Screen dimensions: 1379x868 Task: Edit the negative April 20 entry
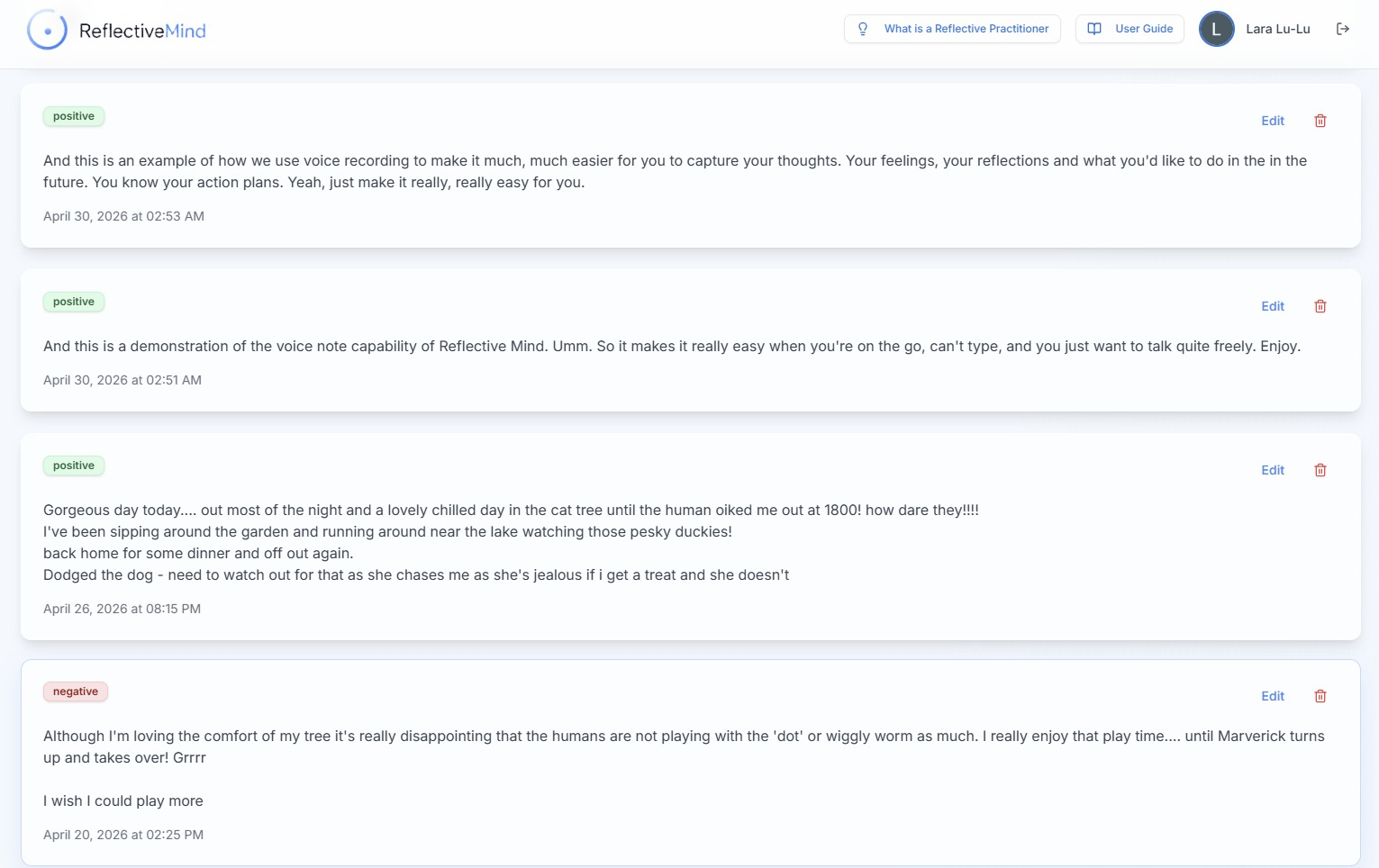point(1273,696)
